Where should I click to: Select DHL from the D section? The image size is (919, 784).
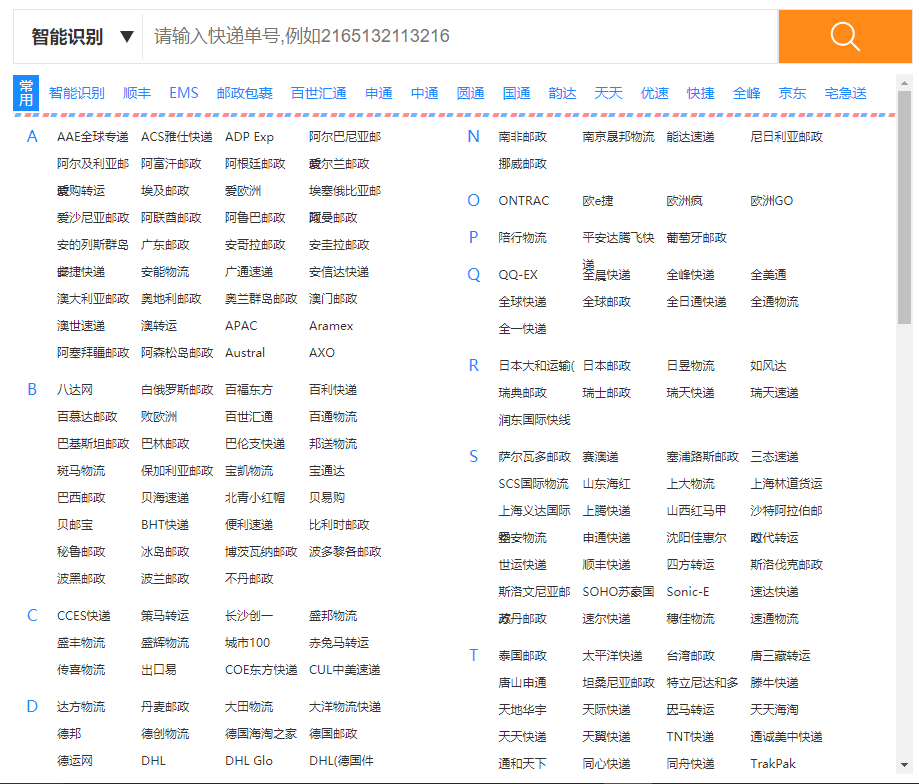point(153,761)
